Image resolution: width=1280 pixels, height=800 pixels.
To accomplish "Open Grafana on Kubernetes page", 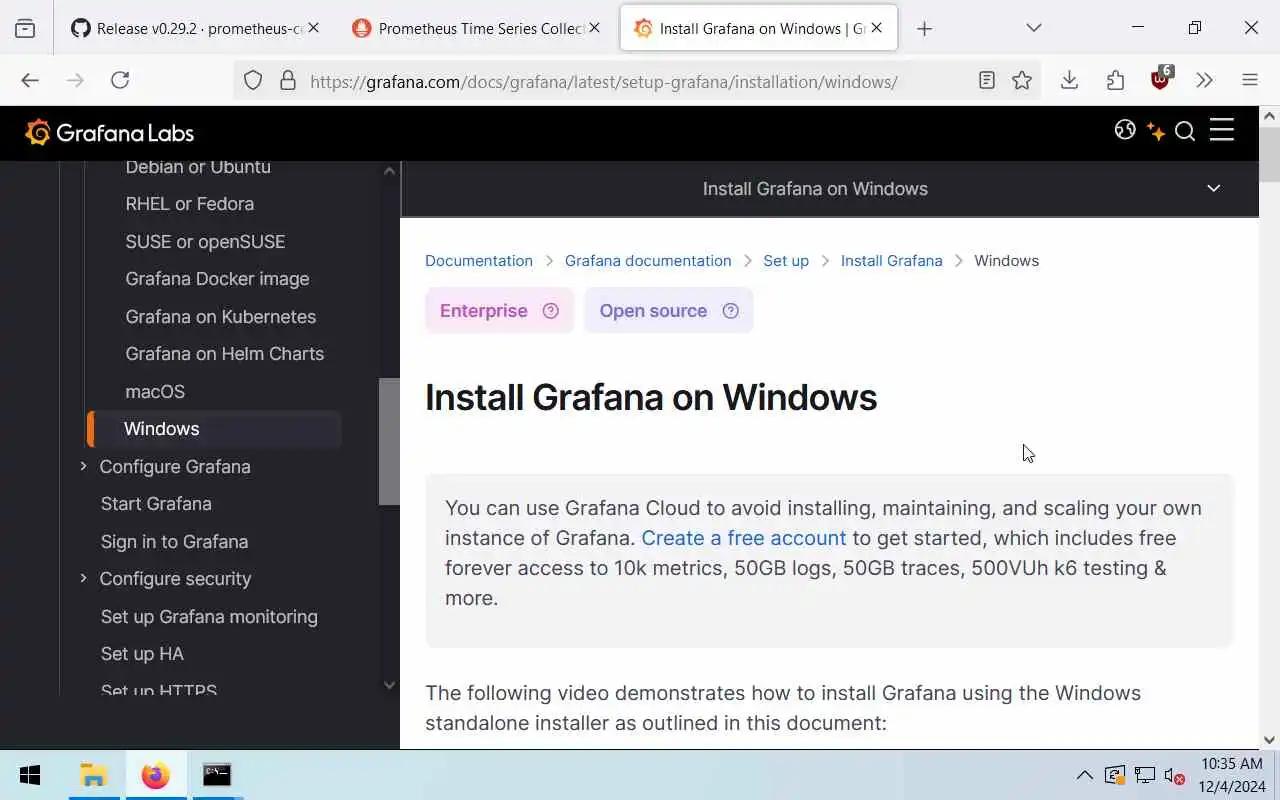I will [x=221, y=317].
